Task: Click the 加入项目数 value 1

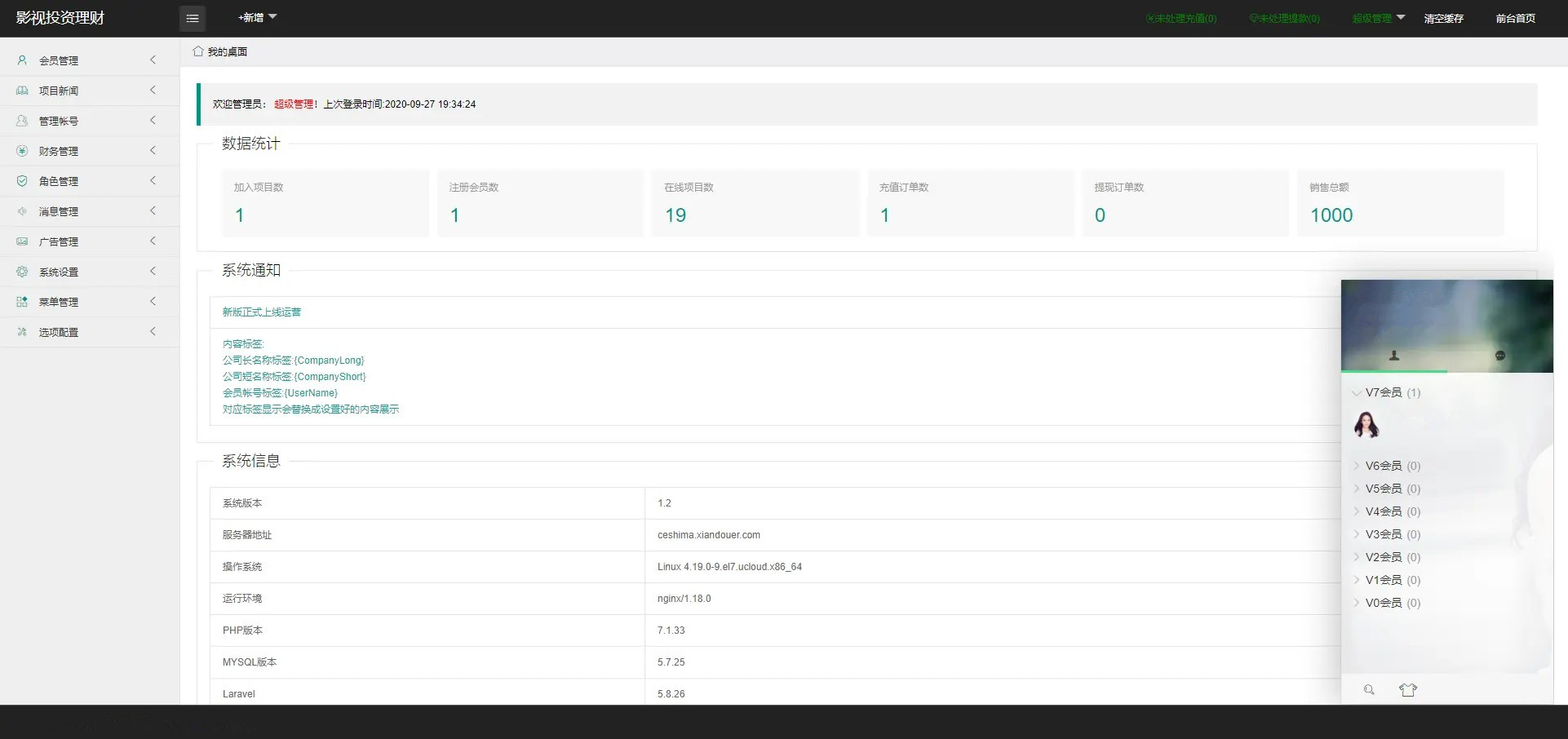Action: click(x=240, y=215)
